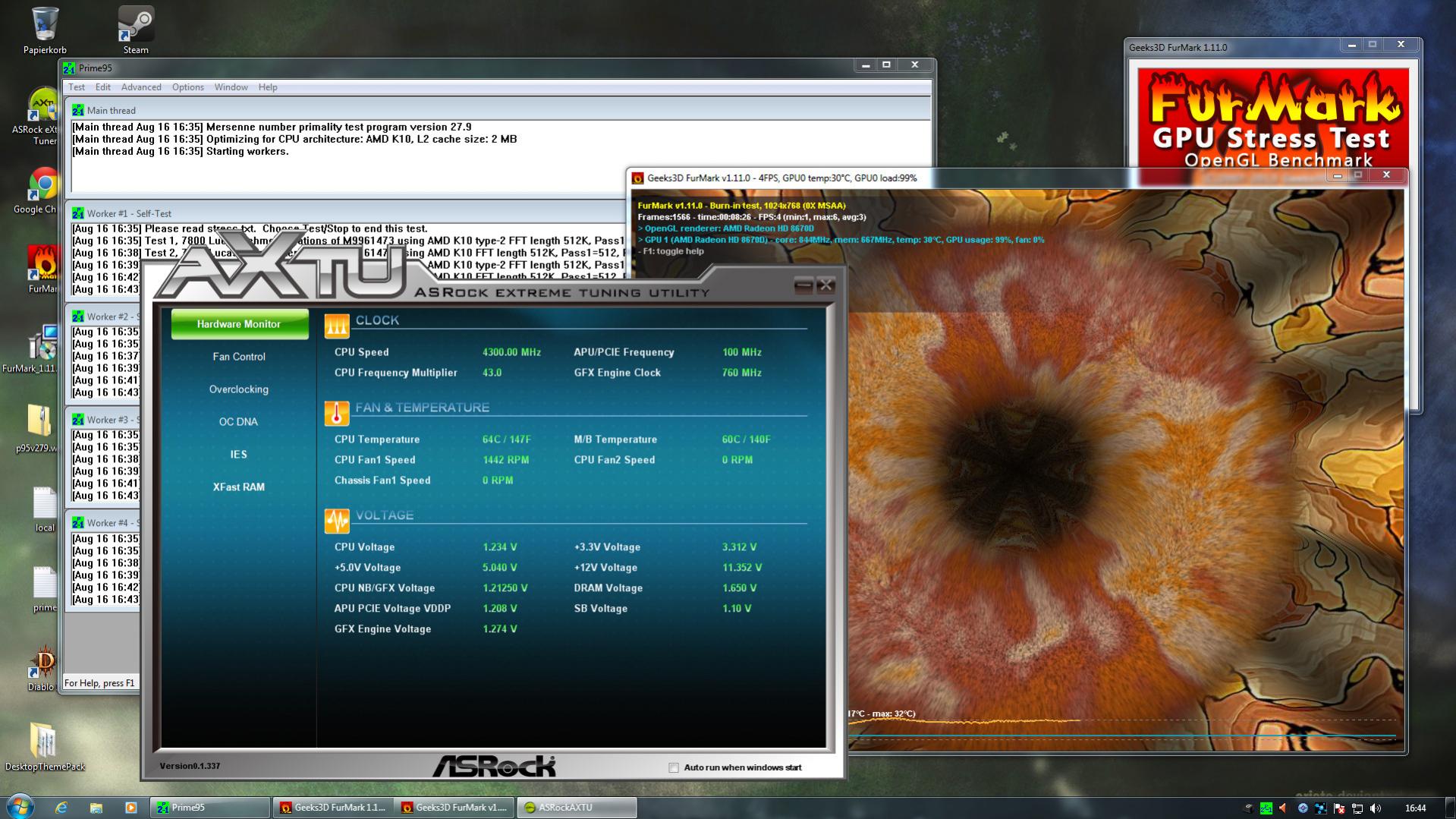Image resolution: width=1456 pixels, height=819 pixels.
Task: Open Windows Explorer from the taskbar
Action: [96, 808]
